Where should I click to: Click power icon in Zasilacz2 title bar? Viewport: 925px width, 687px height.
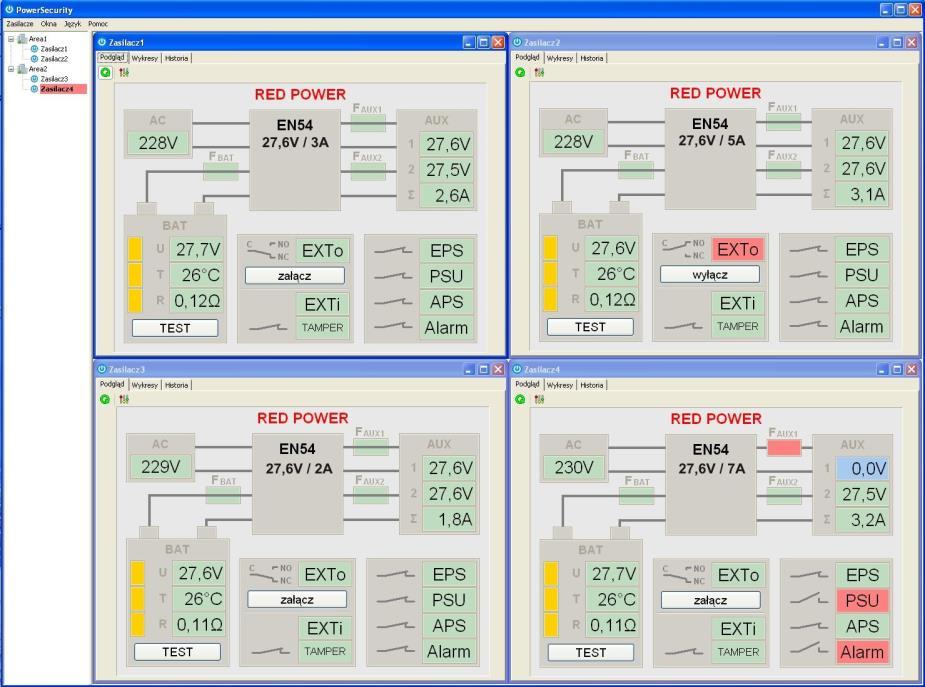tap(517, 42)
